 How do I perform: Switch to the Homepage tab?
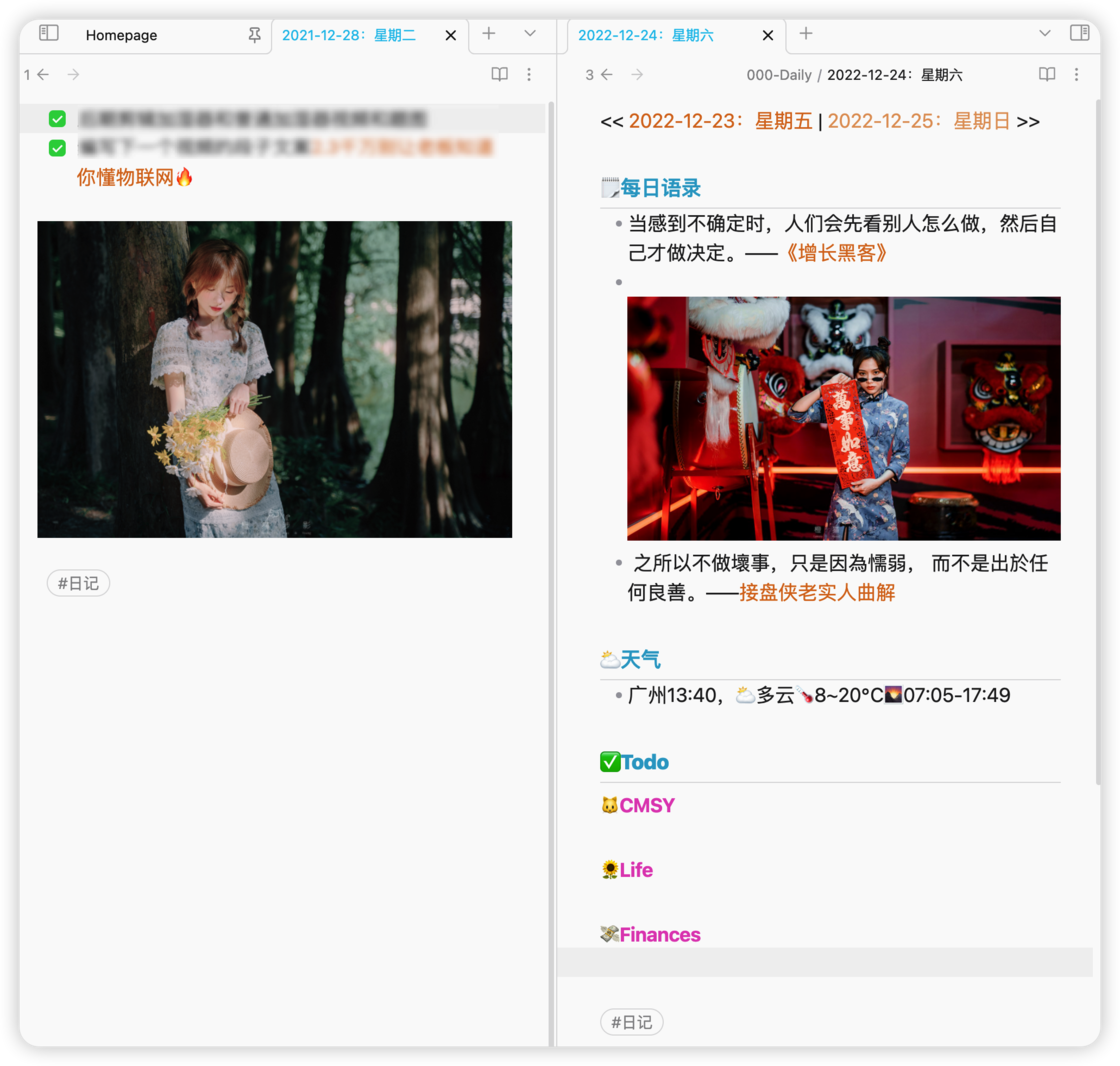(121, 35)
